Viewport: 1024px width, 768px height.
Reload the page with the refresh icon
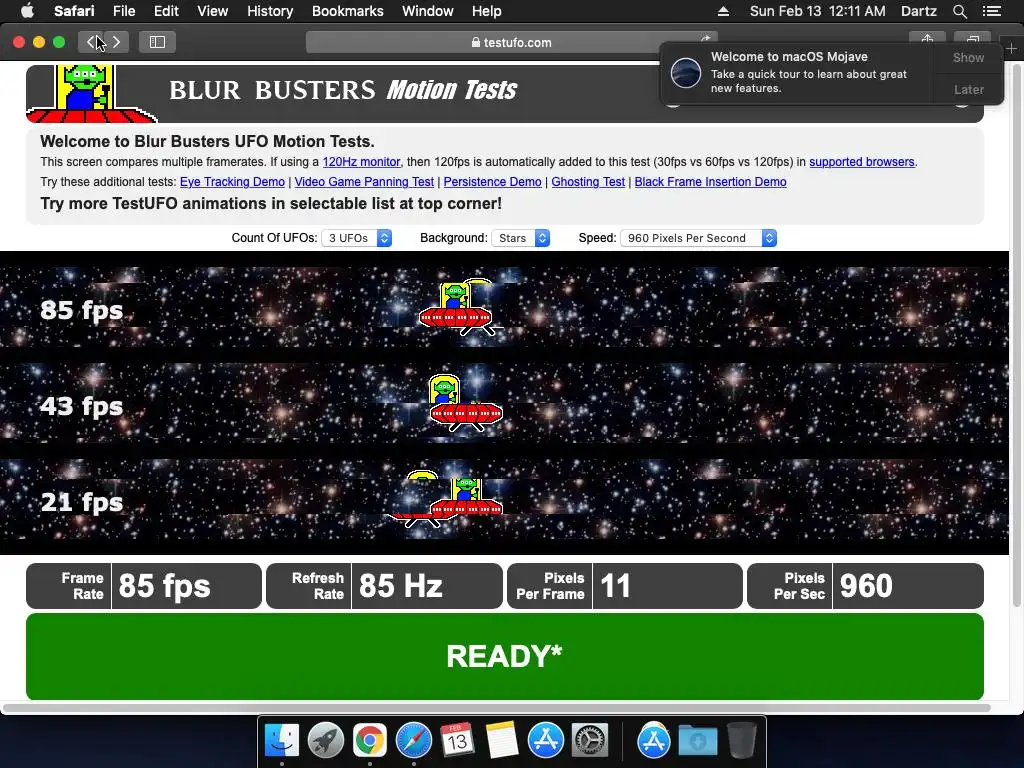(x=705, y=39)
